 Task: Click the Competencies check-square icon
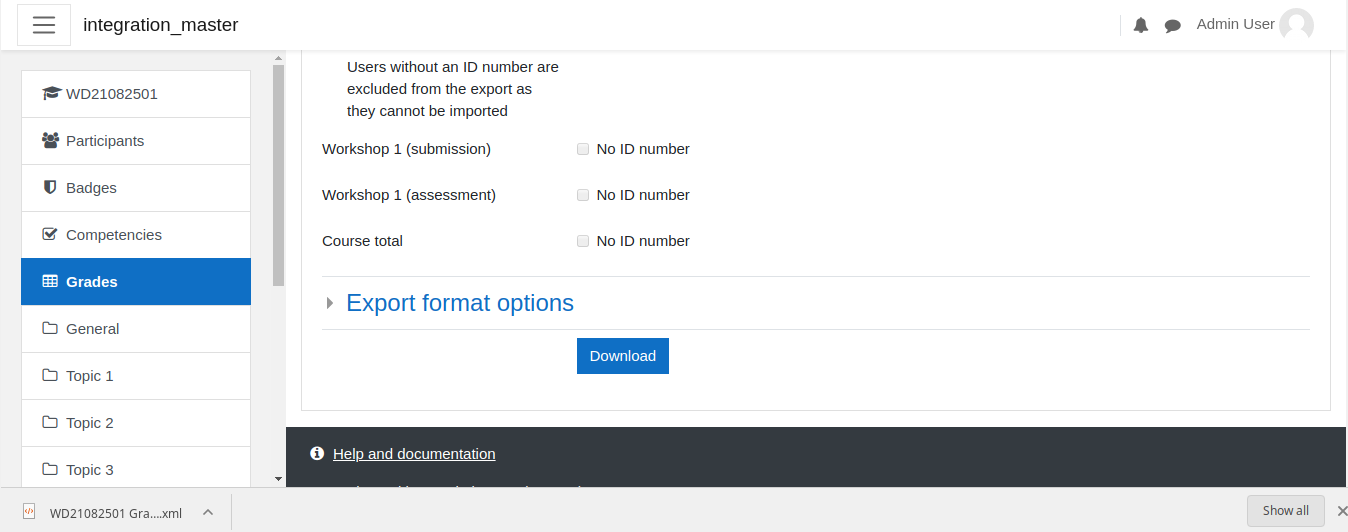(50, 235)
